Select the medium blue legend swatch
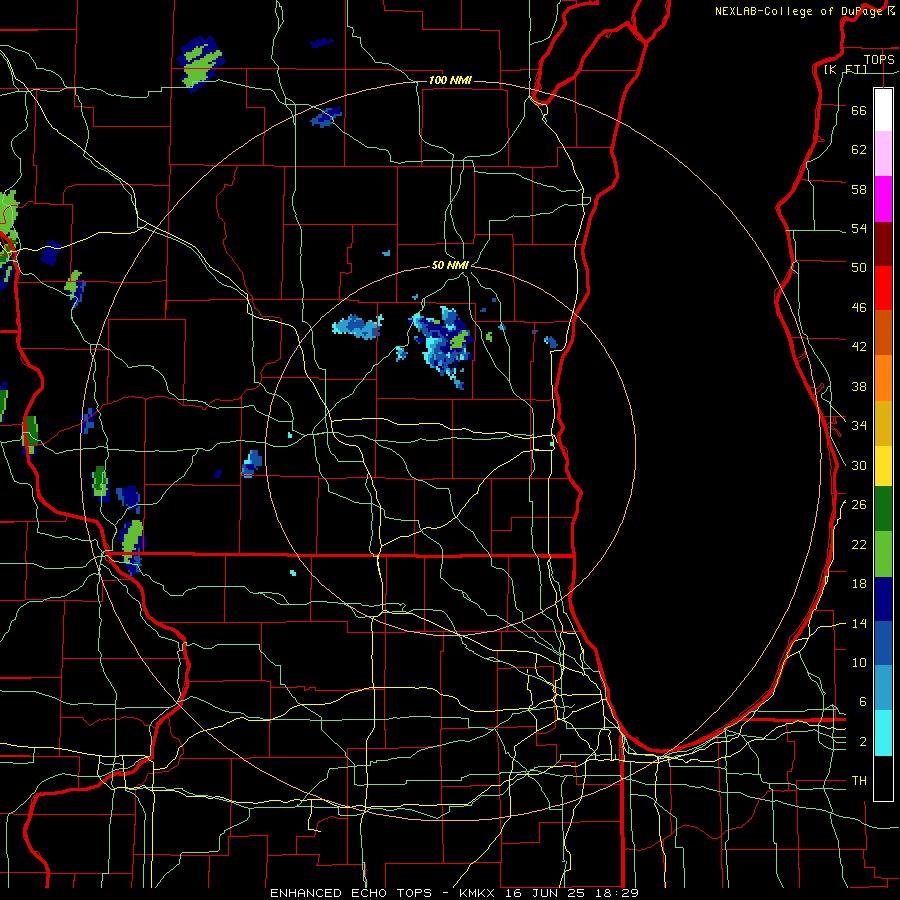This screenshot has height=900, width=900. [883, 643]
